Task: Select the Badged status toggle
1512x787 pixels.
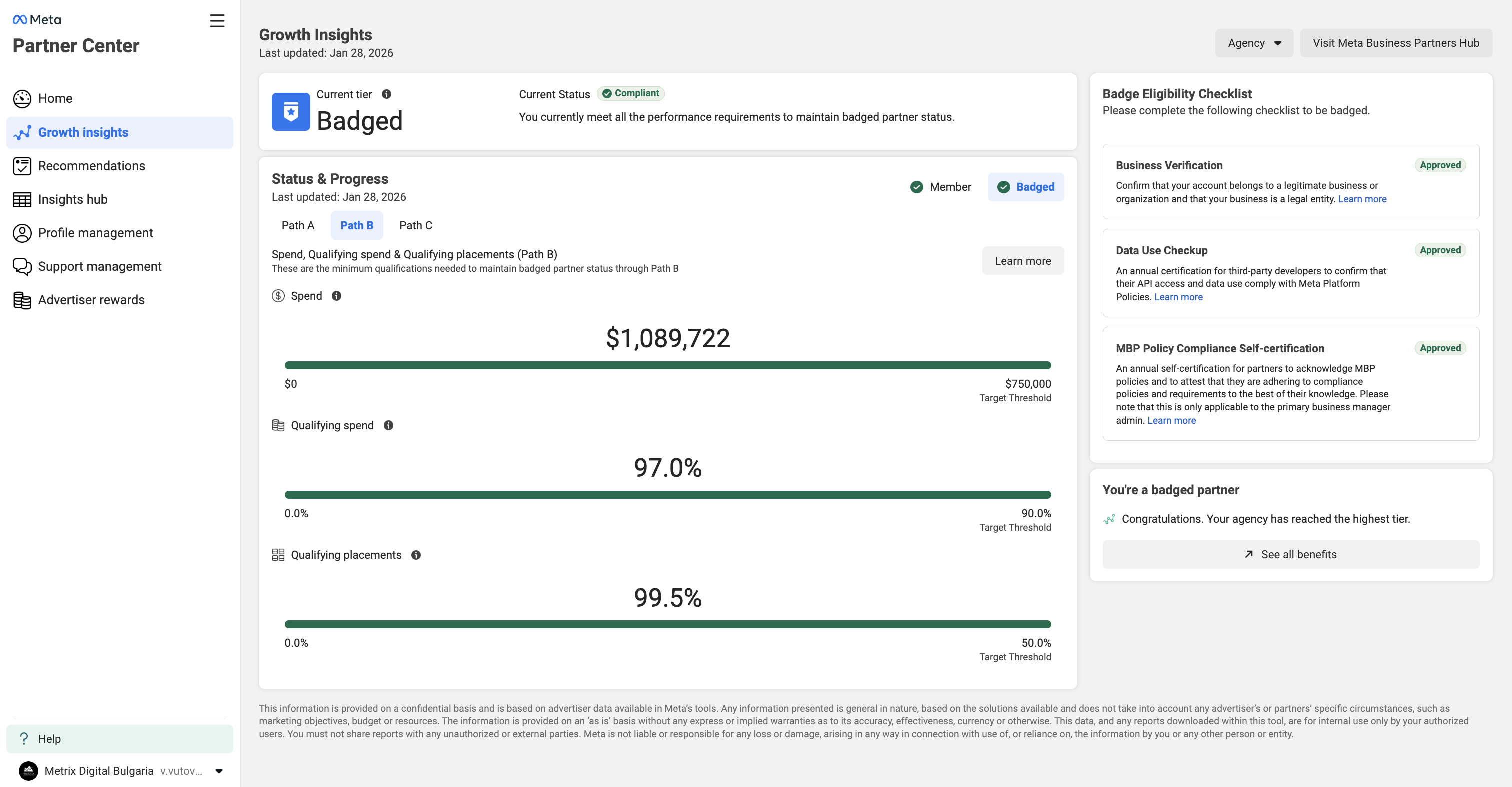Action: click(x=1026, y=187)
